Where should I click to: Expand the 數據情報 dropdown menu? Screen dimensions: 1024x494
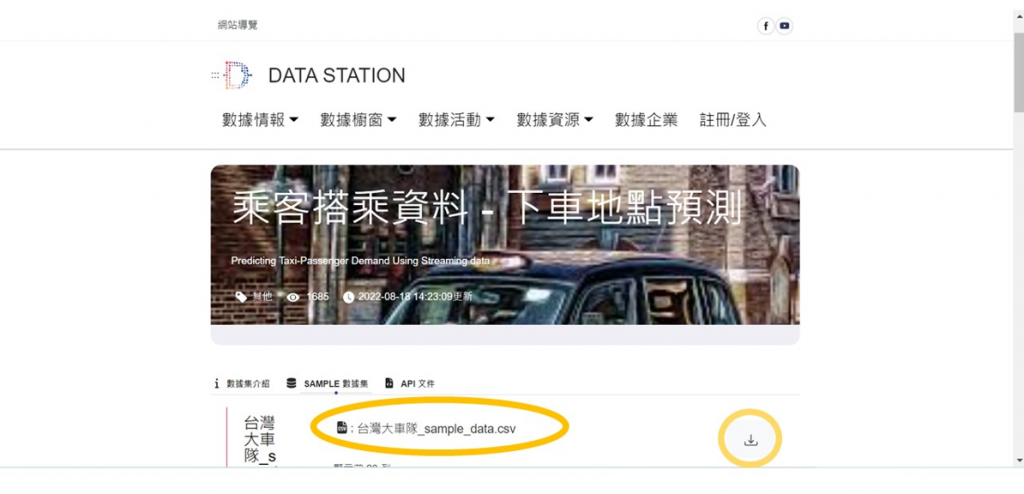pyautogui.click(x=260, y=120)
